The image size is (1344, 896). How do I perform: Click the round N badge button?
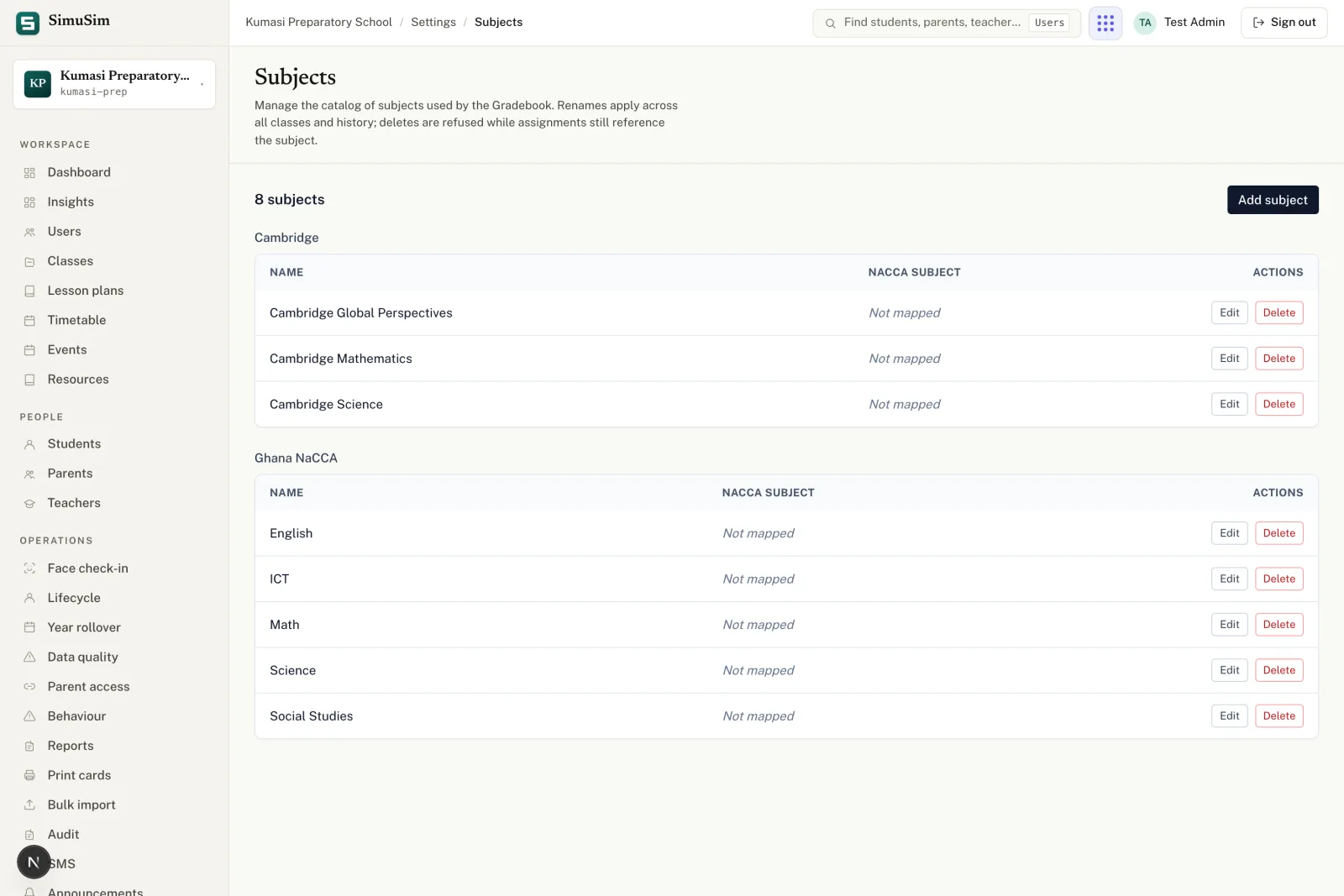point(34,862)
